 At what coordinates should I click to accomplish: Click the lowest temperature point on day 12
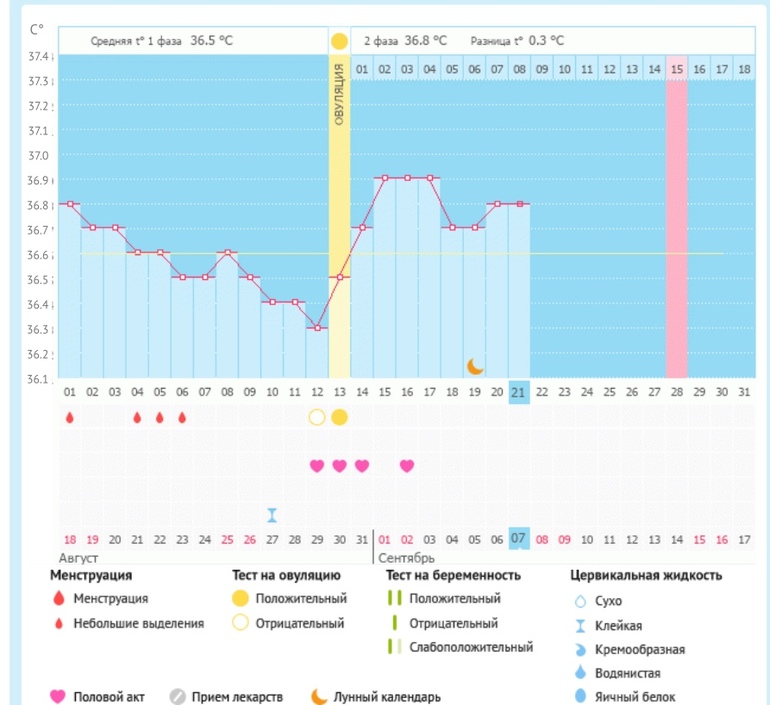tap(317, 328)
